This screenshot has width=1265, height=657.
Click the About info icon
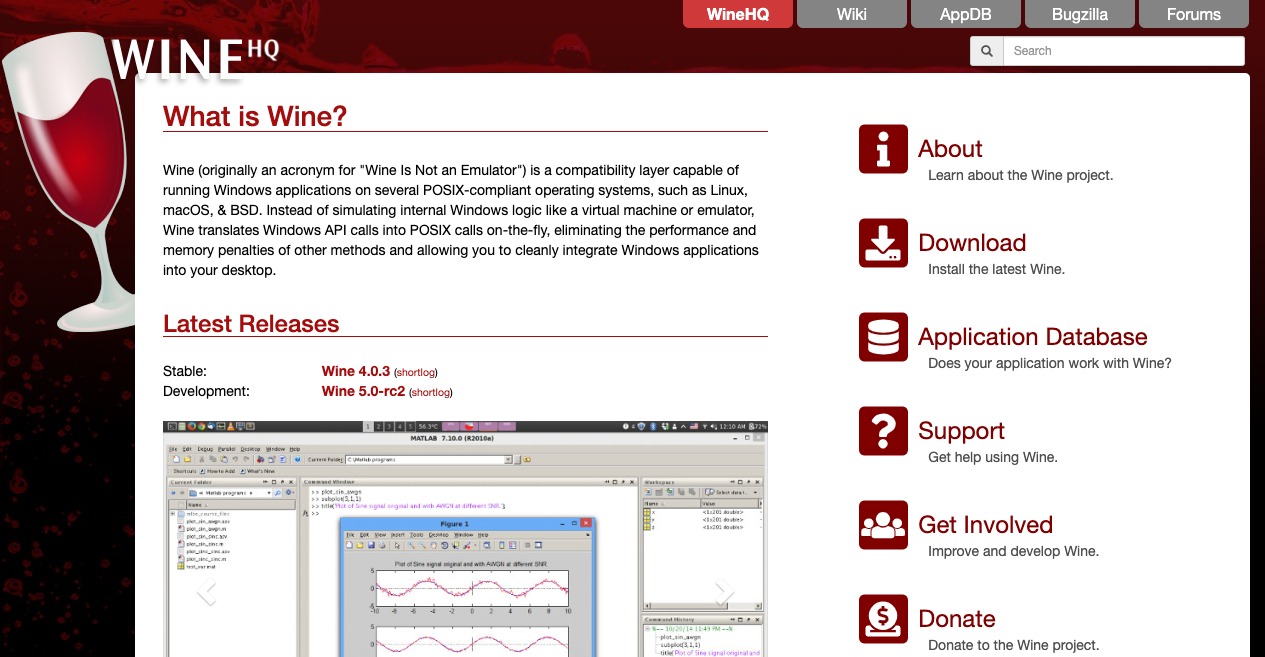pos(883,149)
